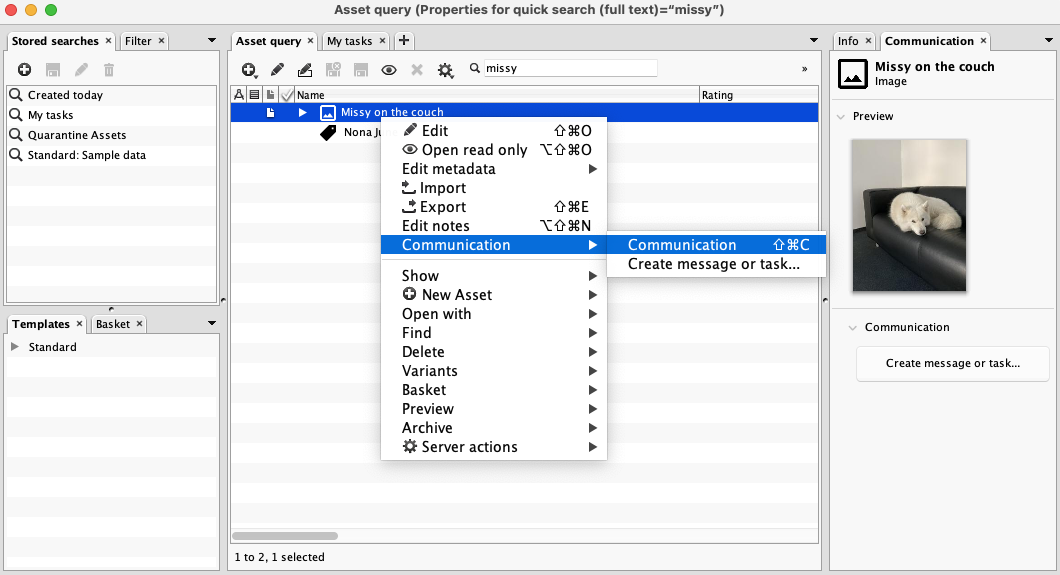Click the edit metadata icon with pencil and page

[x=305, y=70]
